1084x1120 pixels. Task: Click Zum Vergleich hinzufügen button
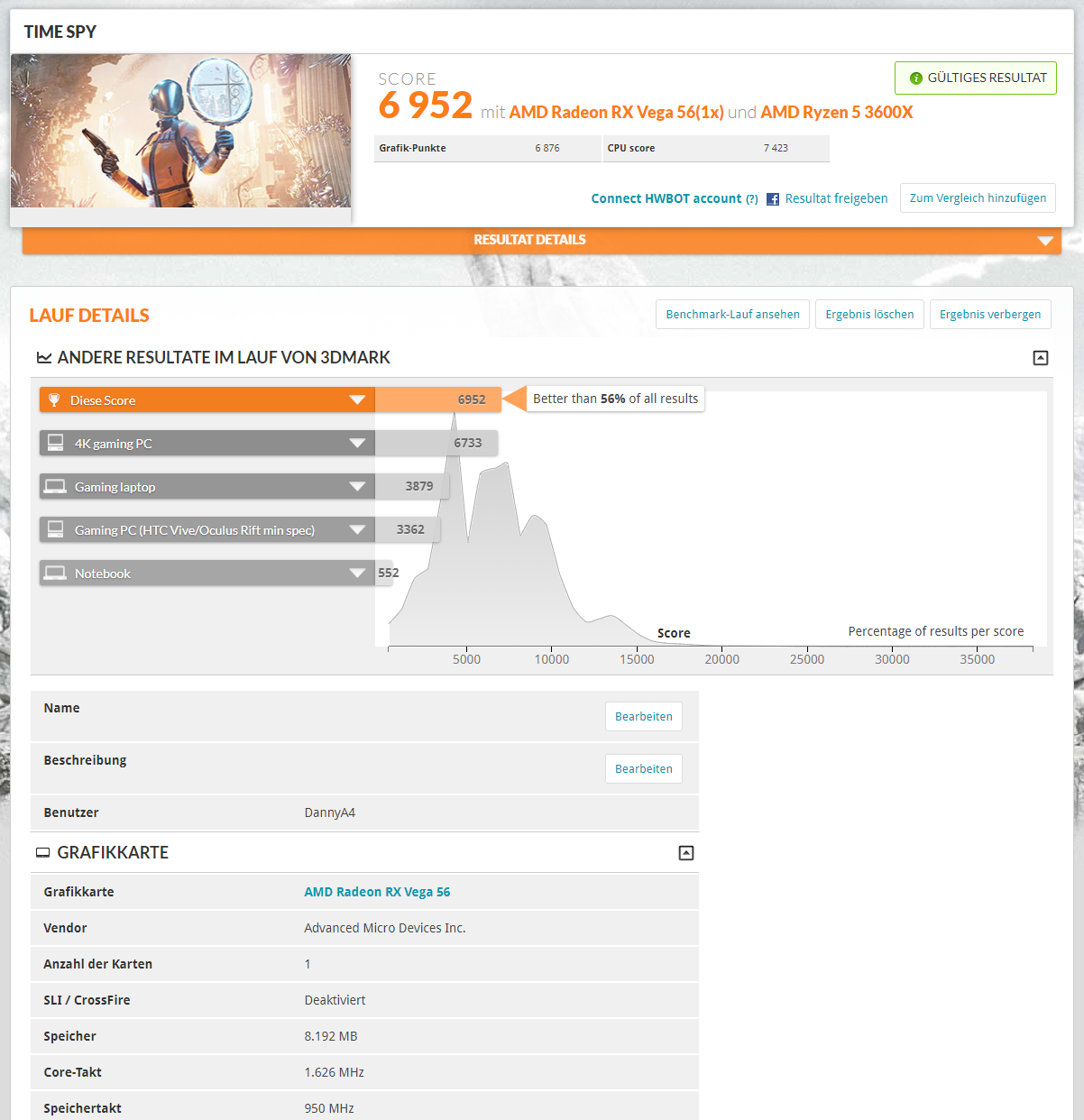pyautogui.click(x=978, y=198)
